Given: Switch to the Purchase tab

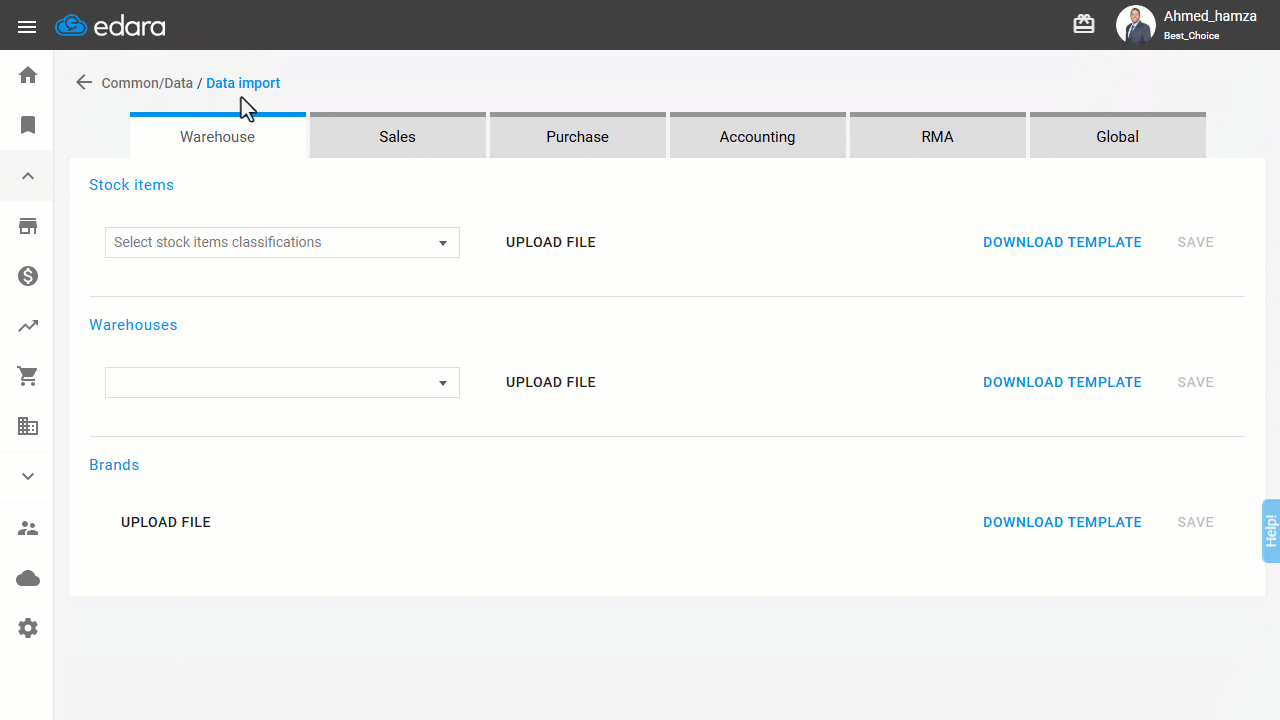Looking at the screenshot, I should pyautogui.click(x=578, y=136).
